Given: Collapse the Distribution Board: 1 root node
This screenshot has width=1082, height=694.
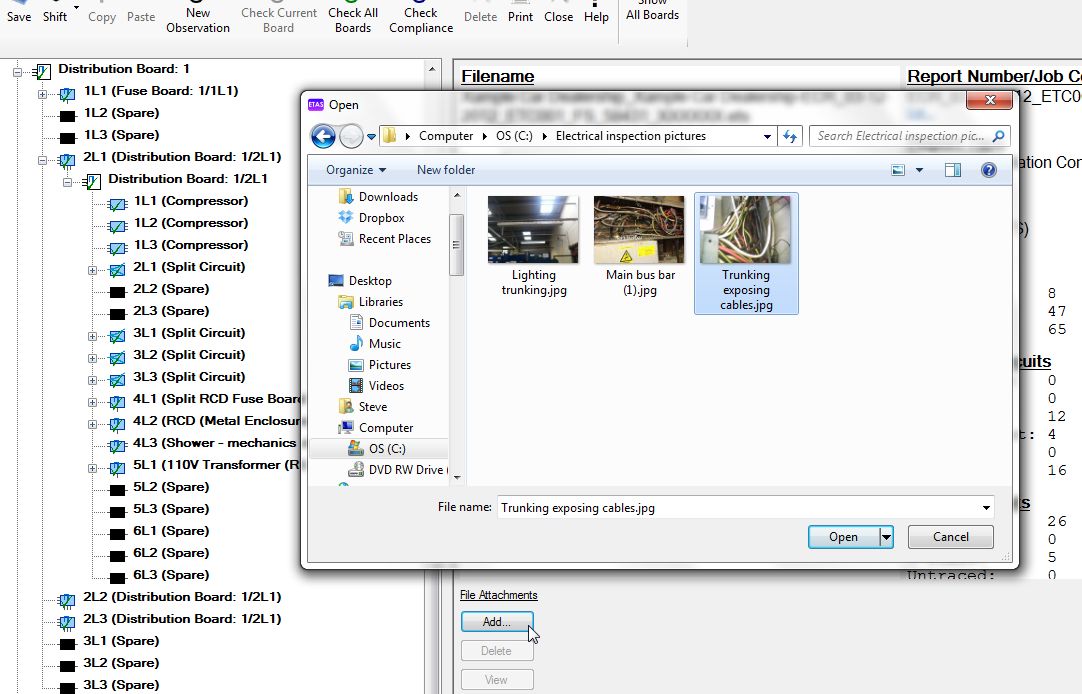Looking at the screenshot, I should 18,72.
